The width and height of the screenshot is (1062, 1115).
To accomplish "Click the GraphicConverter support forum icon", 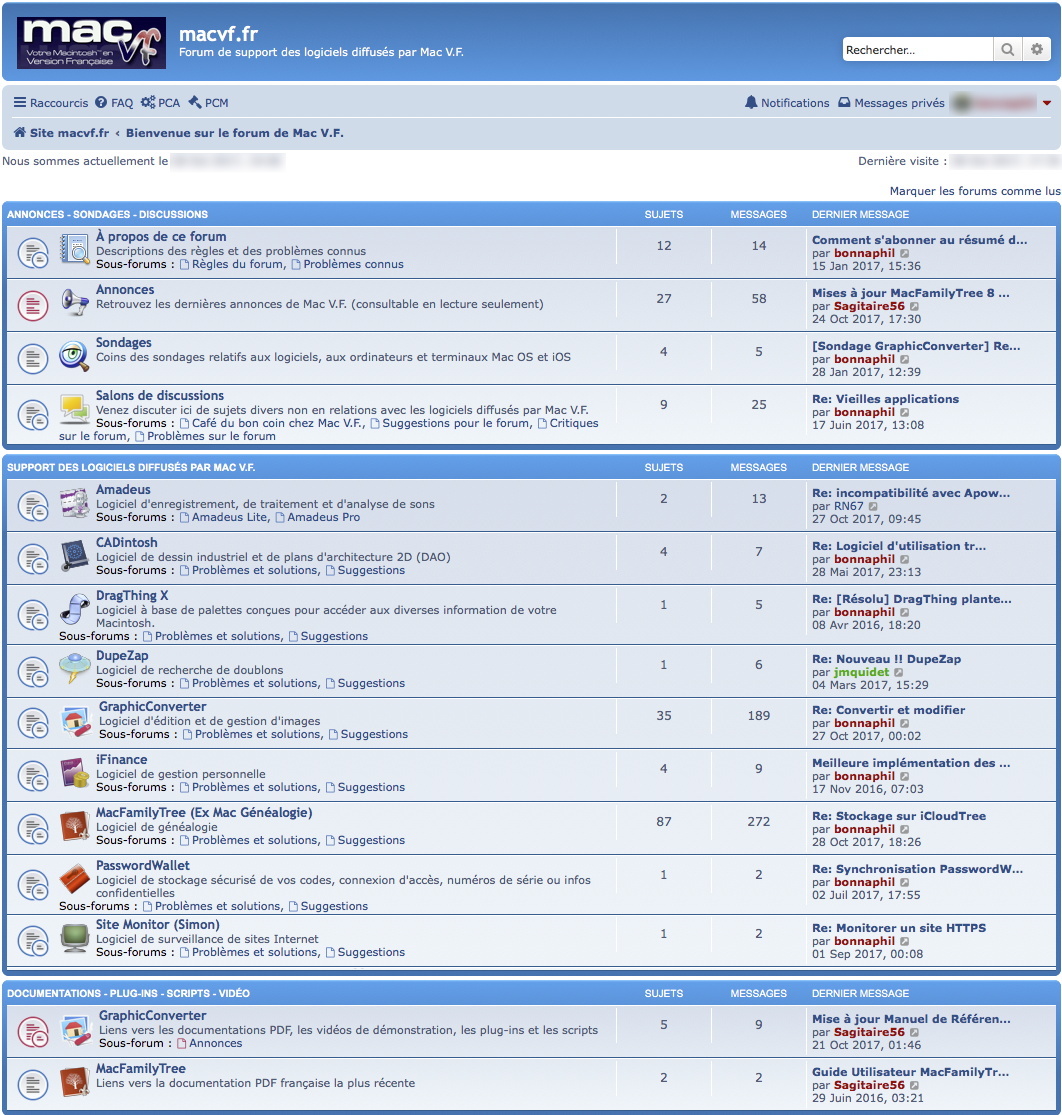I will click(77, 721).
